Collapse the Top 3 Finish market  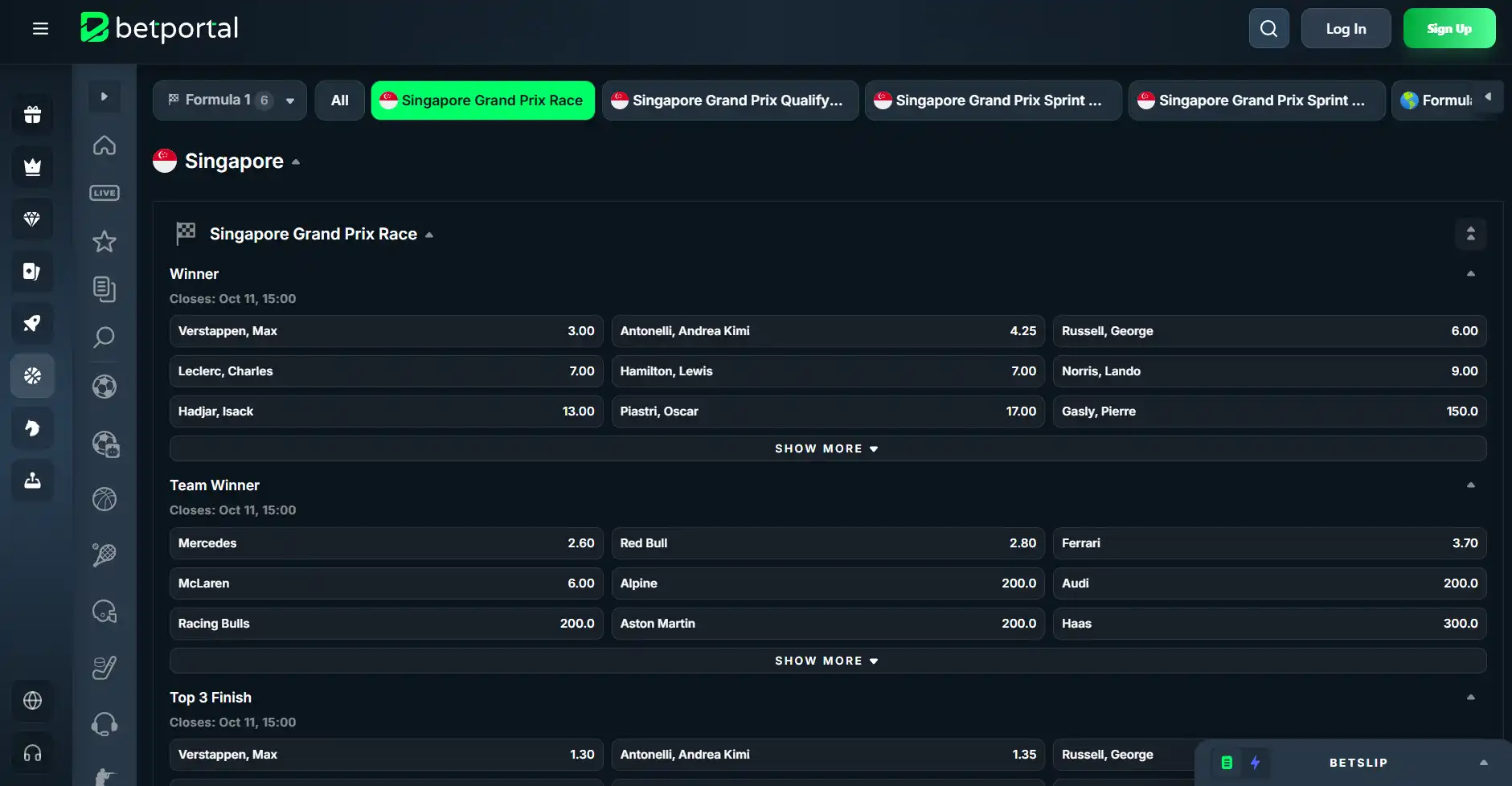(x=1470, y=697)
